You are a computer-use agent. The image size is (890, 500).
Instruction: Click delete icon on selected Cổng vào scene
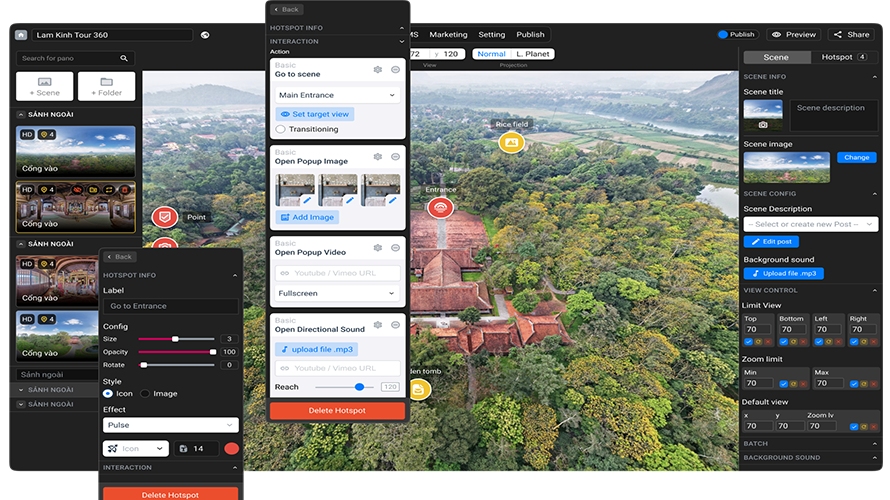pos(124,190)
